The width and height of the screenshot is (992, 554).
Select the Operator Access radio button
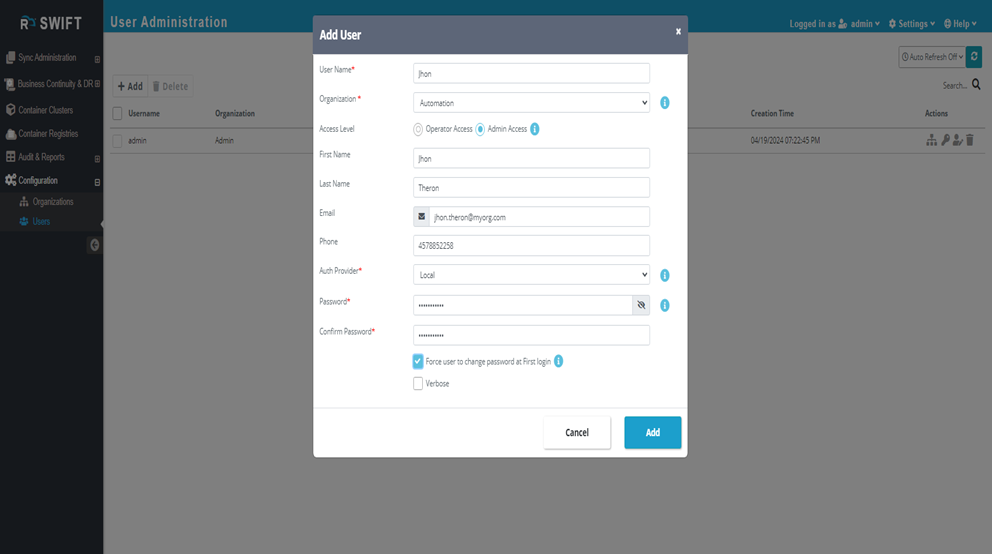[x=418, y=129]
